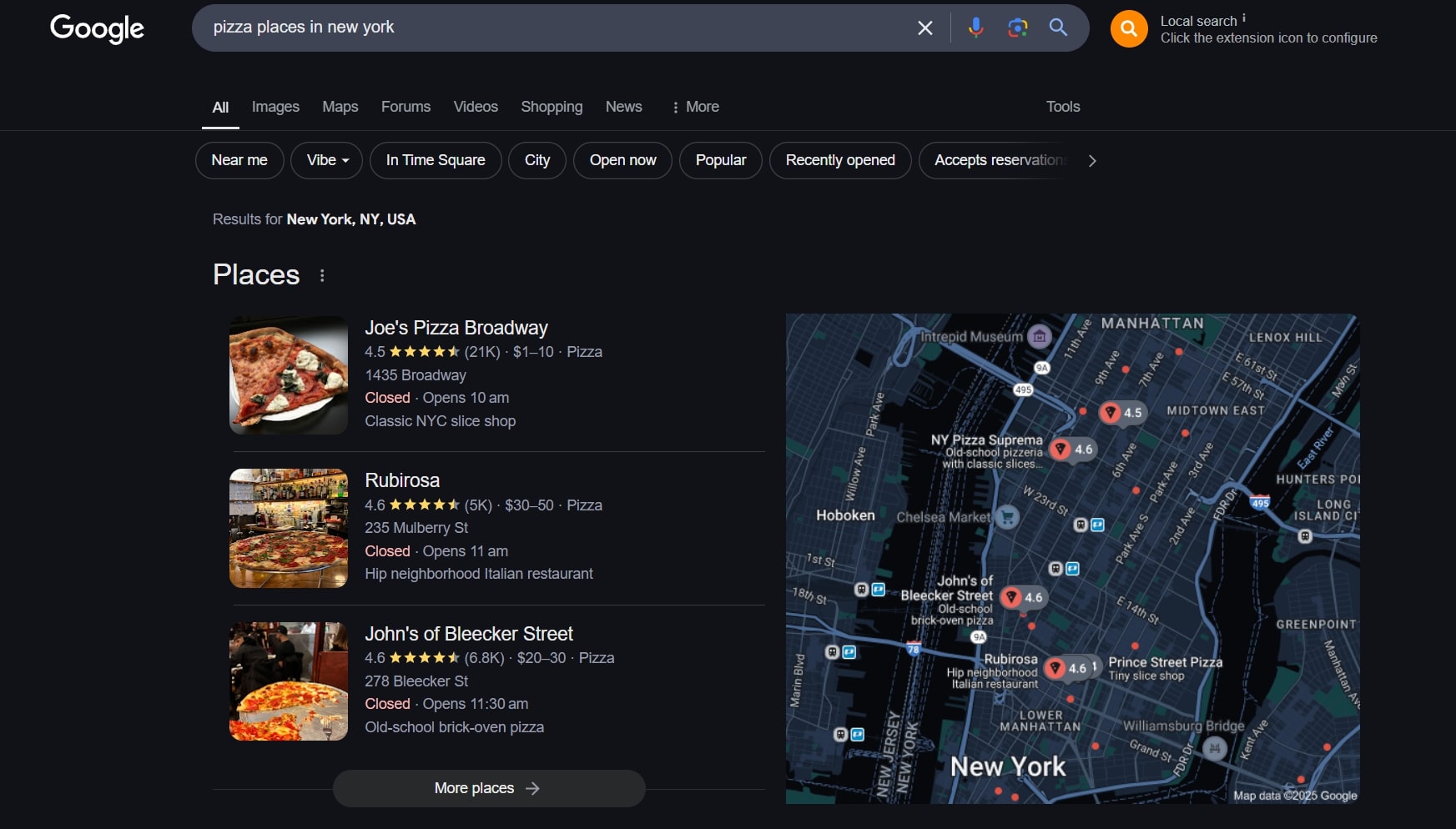This screenshot has width=1456, height=829.
Task: Click the 235 Mulberry St address text
Action: point(416,528)
